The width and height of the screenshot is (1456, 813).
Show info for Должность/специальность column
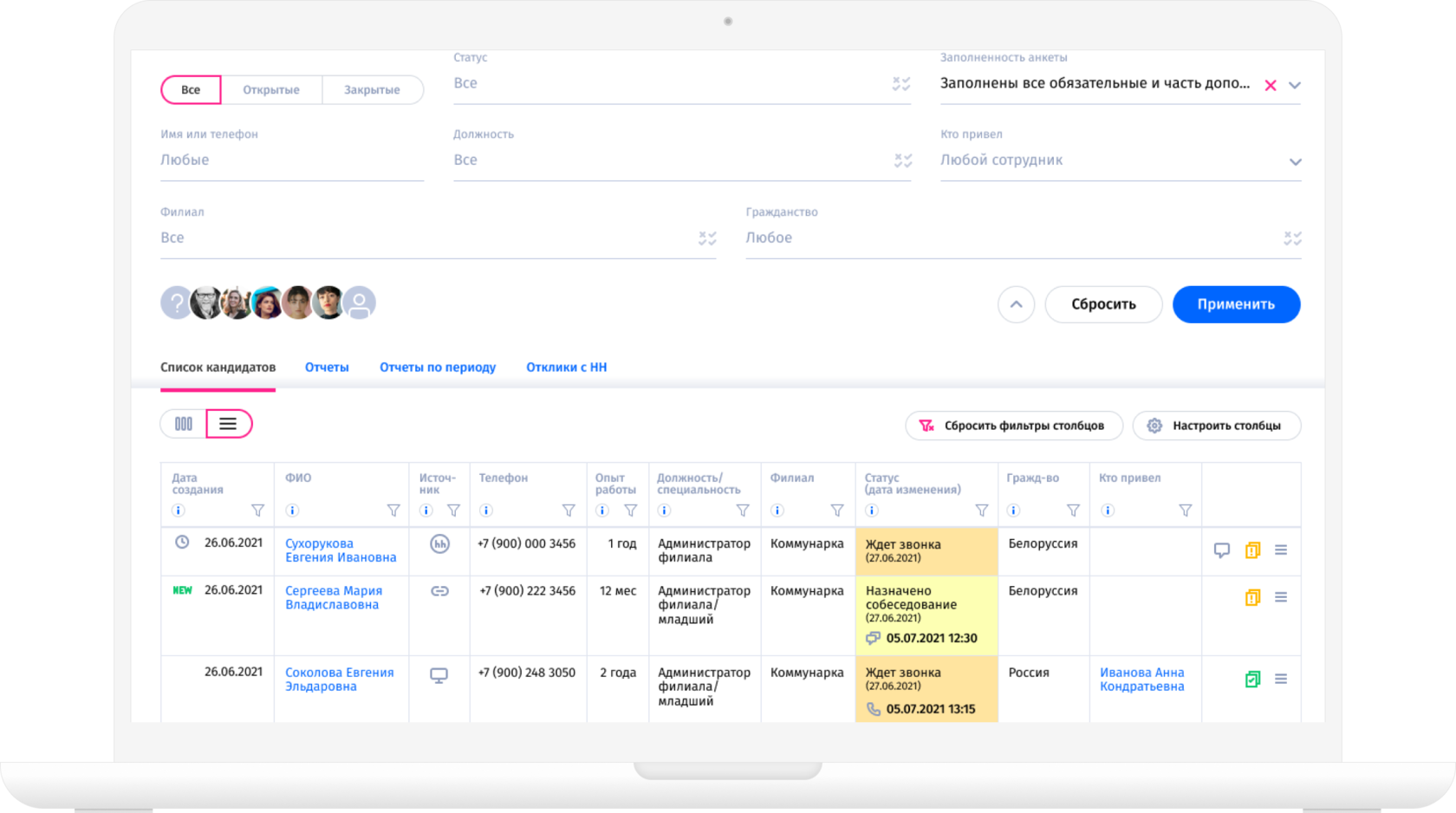coord(665,511)
